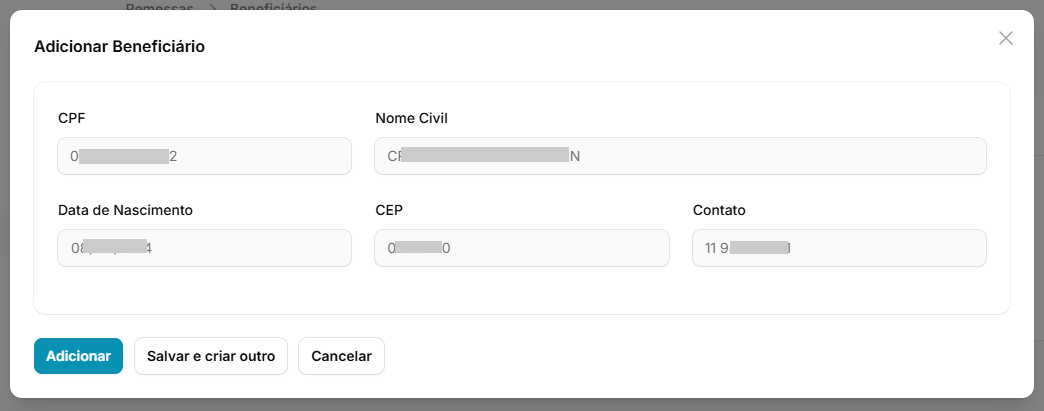Click the dimmed backdrop below the dialog
1044x411 pixels.
522,405
